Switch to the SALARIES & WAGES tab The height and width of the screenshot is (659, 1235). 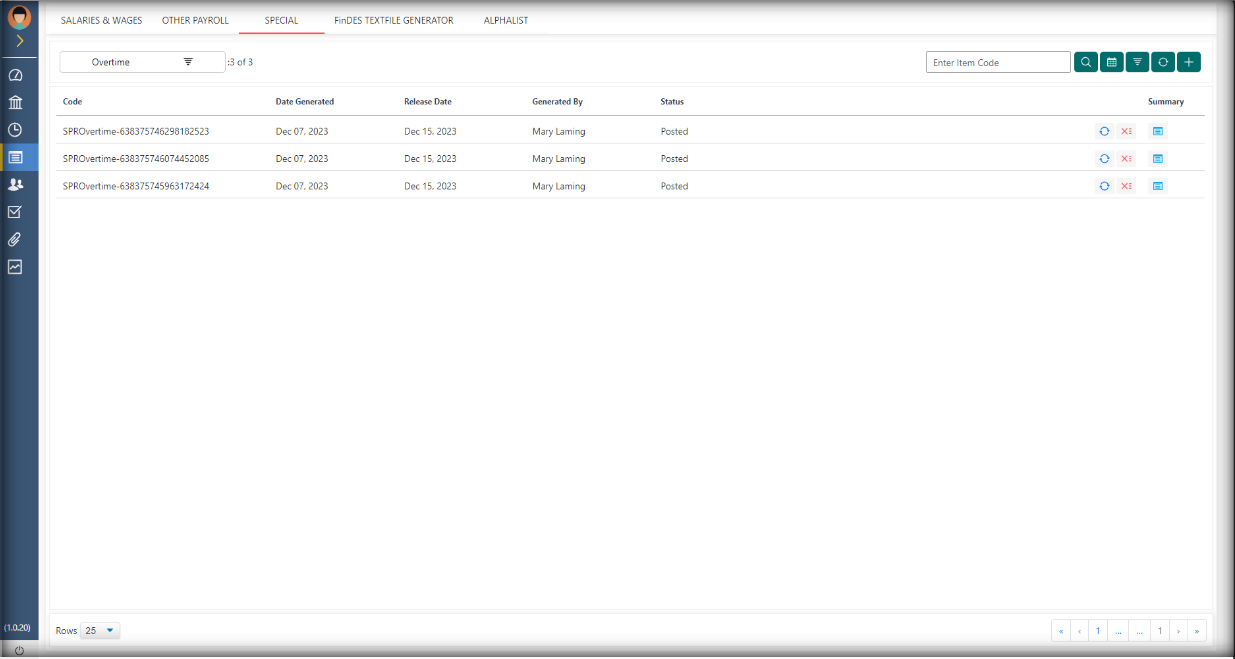point(101,21)
